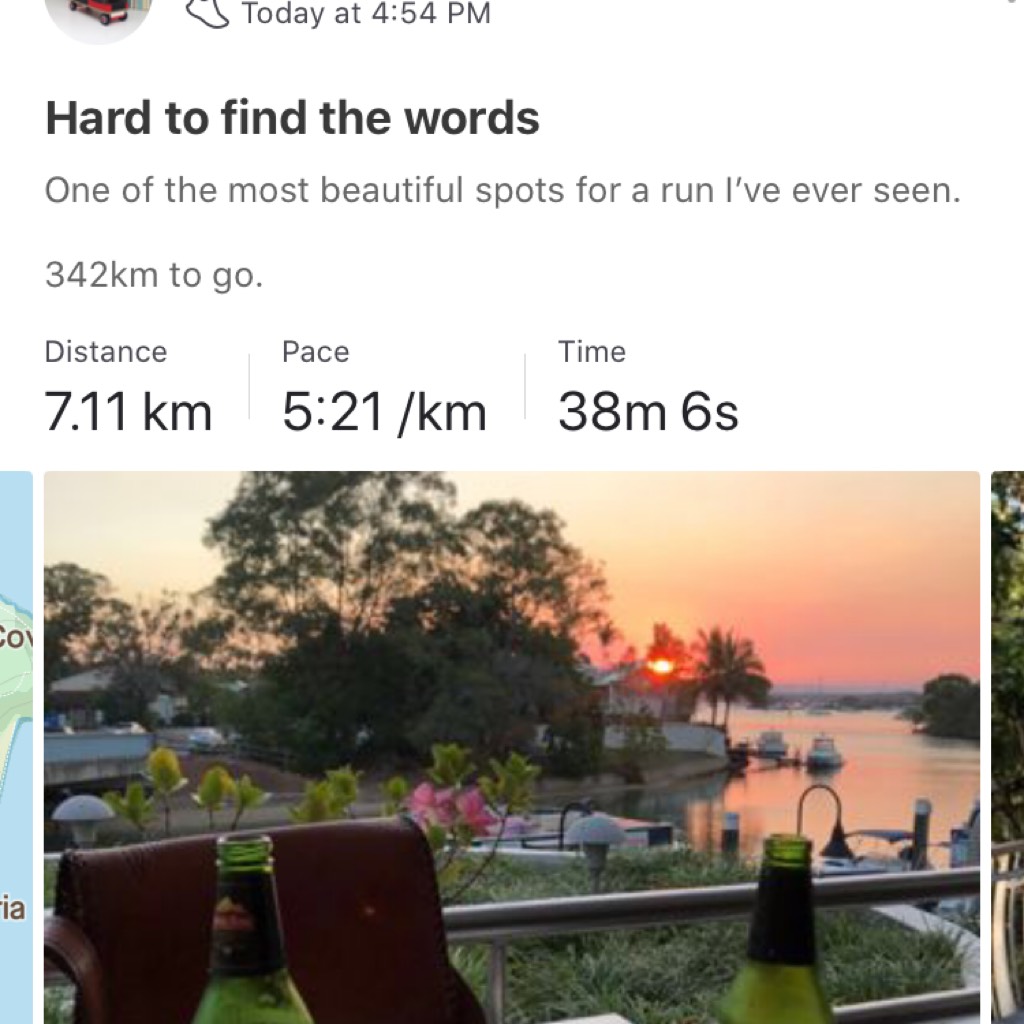Tap the Pace stat label
1024x1024 pixels.
(x=315, y=352)
